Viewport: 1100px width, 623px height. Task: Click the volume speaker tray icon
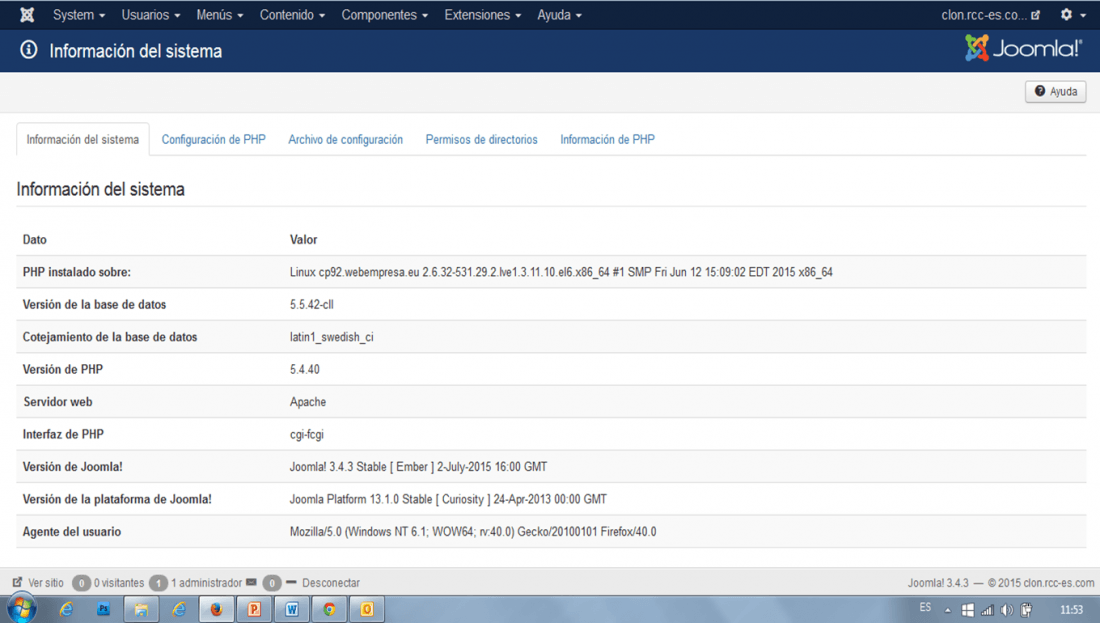tap(1007, 610)
